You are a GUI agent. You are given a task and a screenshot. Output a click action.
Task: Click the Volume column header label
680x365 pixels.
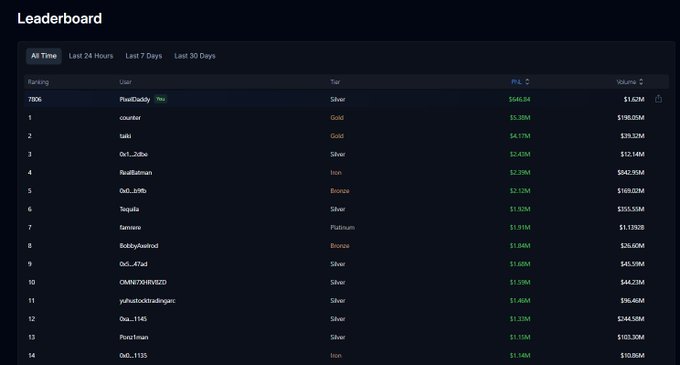click(x=626, y=82)
